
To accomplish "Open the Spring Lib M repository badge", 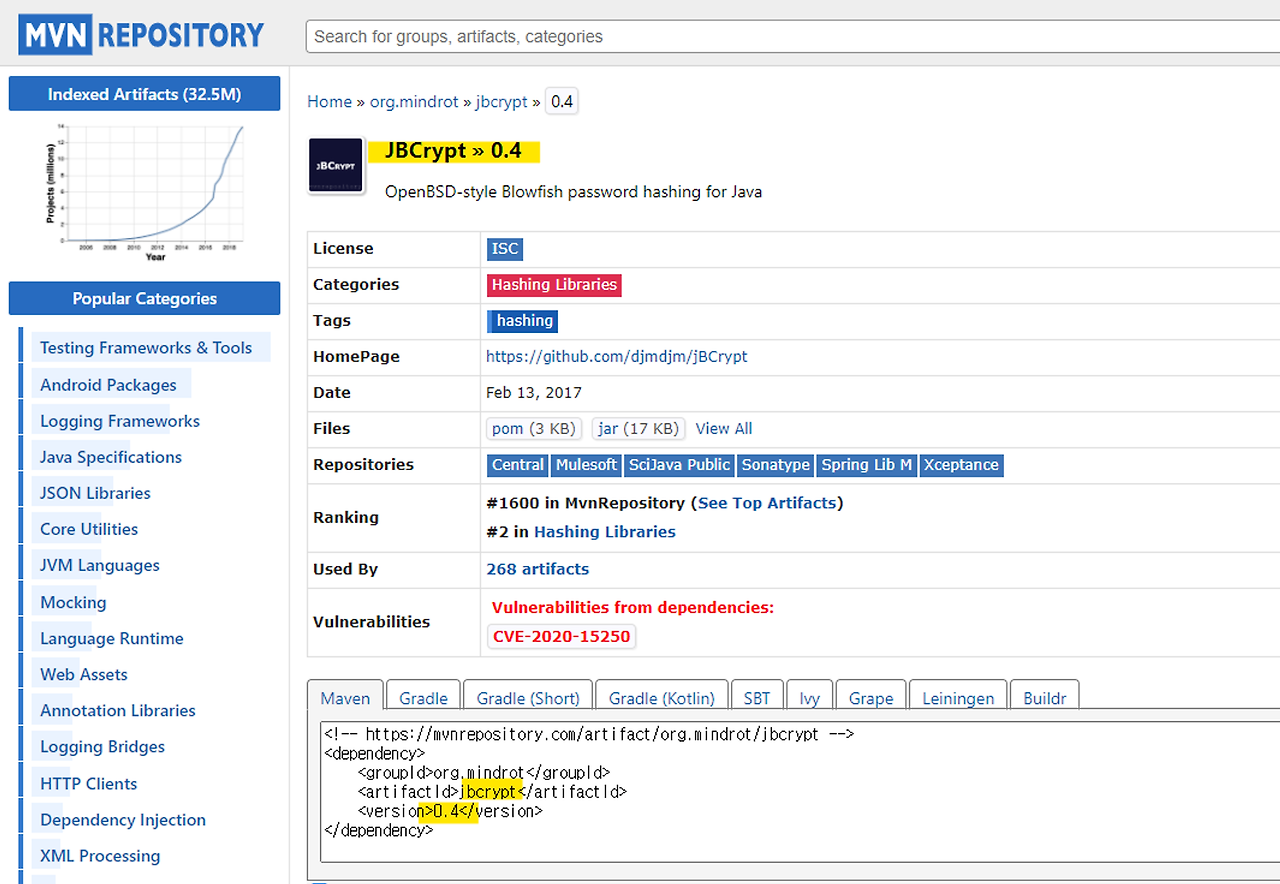I will [x=867, y=465].
